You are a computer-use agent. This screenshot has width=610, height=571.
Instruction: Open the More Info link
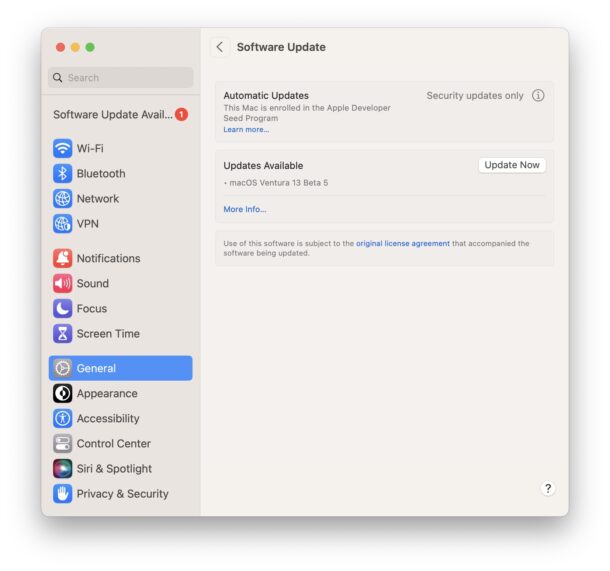pyautogui.click(x=245, y=209)
